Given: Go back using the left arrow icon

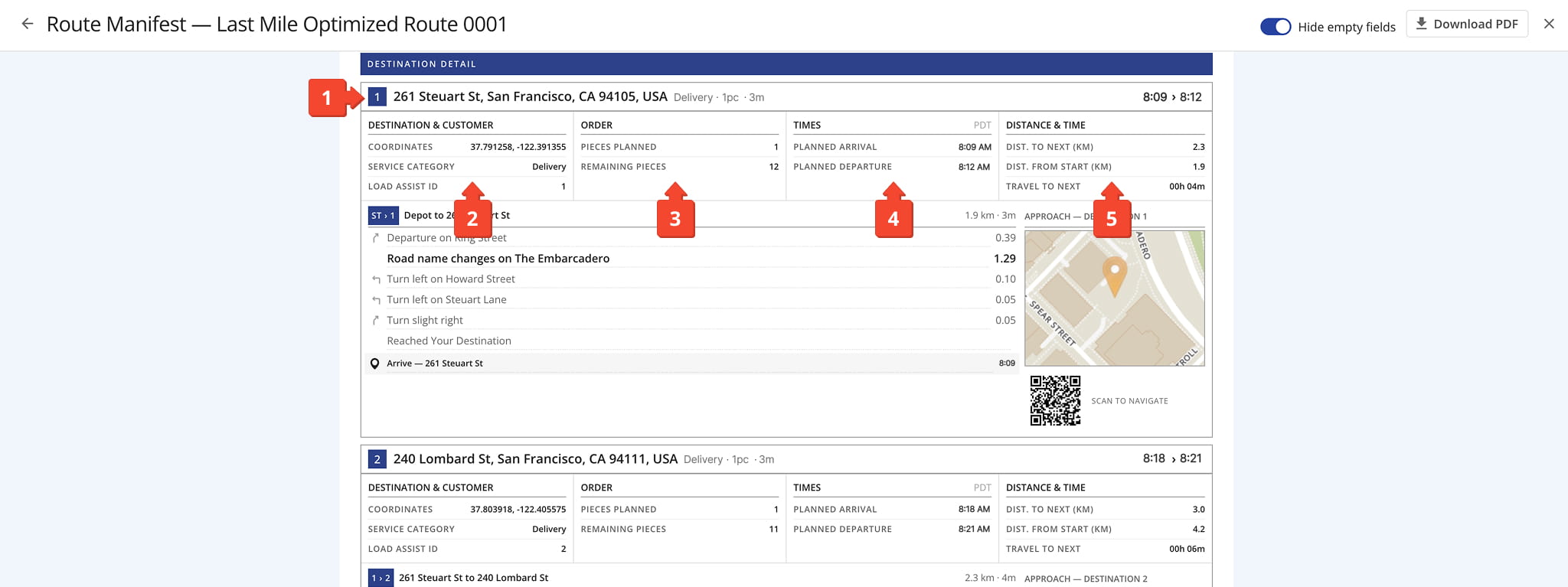Looking at the screenshot, I should (28, 24).
